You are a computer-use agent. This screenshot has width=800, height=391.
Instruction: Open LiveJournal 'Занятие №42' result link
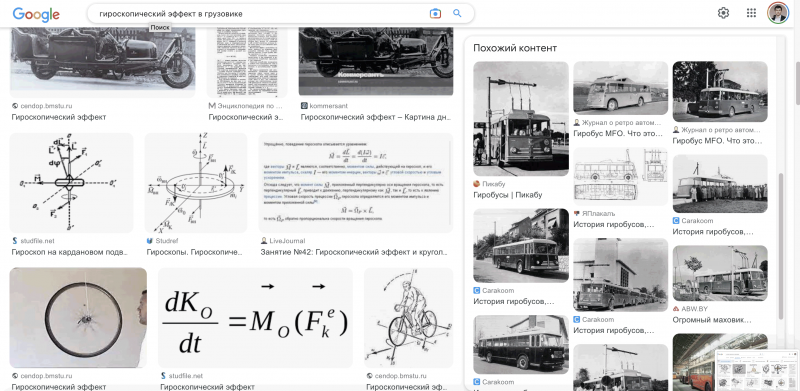(354, 252)
